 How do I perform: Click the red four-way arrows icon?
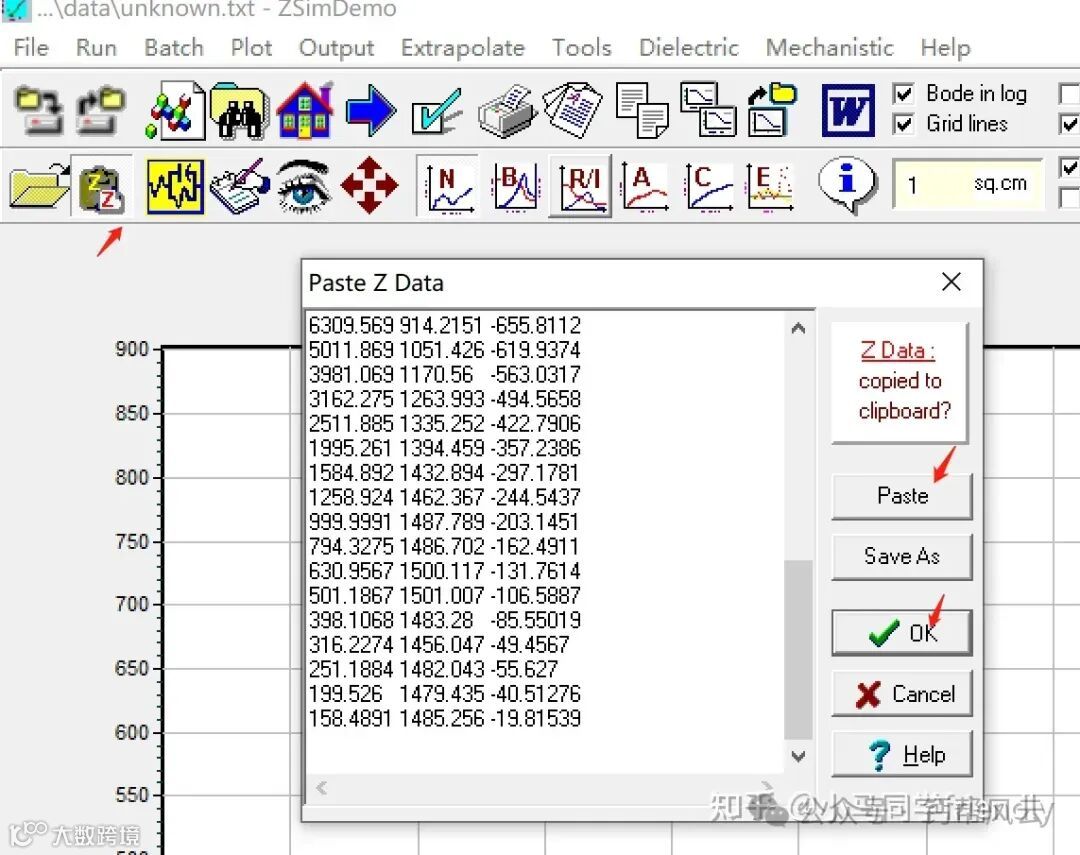(369, 186)
